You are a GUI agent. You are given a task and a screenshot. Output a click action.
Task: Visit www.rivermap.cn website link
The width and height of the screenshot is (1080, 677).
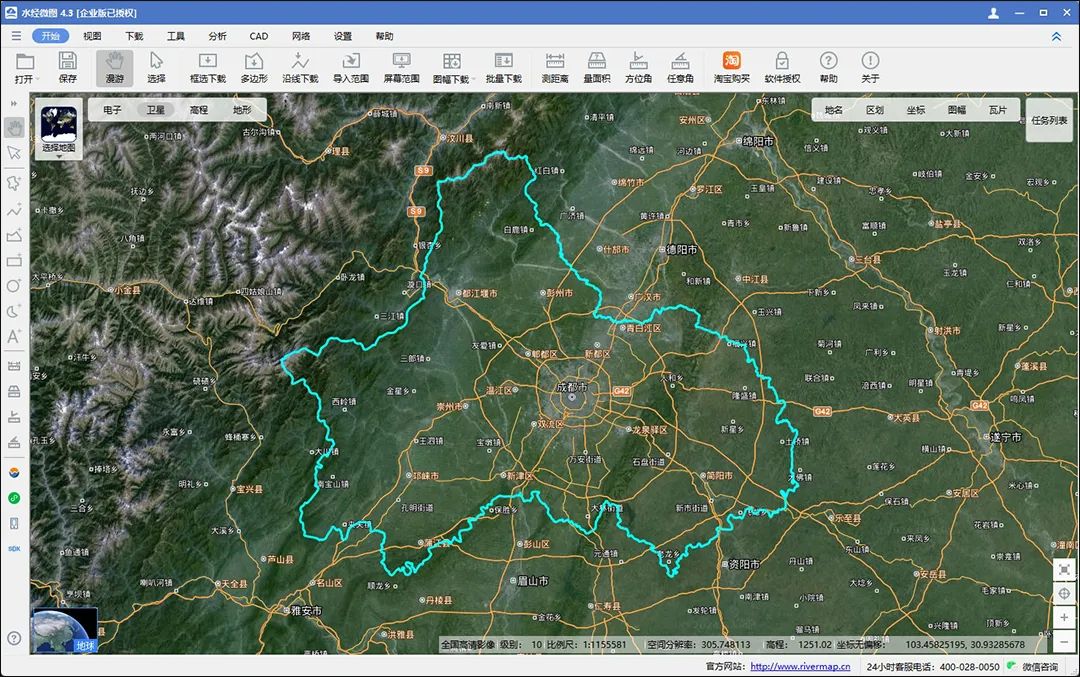[x=800, y=666]
